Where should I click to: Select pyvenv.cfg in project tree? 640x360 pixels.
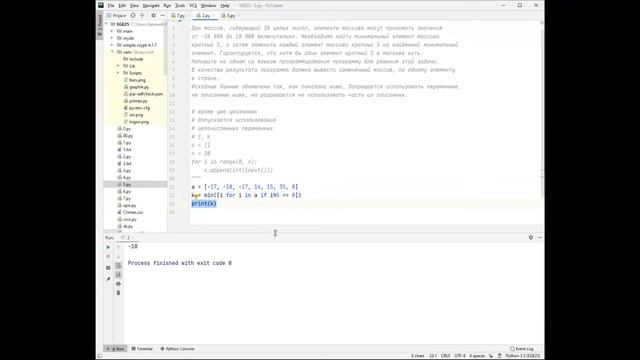coord(137,108)
